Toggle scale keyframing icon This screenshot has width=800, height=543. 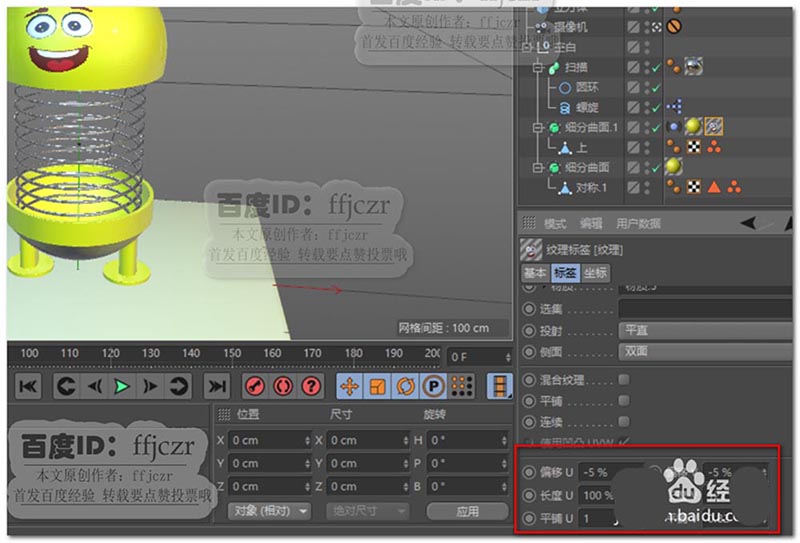378,386
